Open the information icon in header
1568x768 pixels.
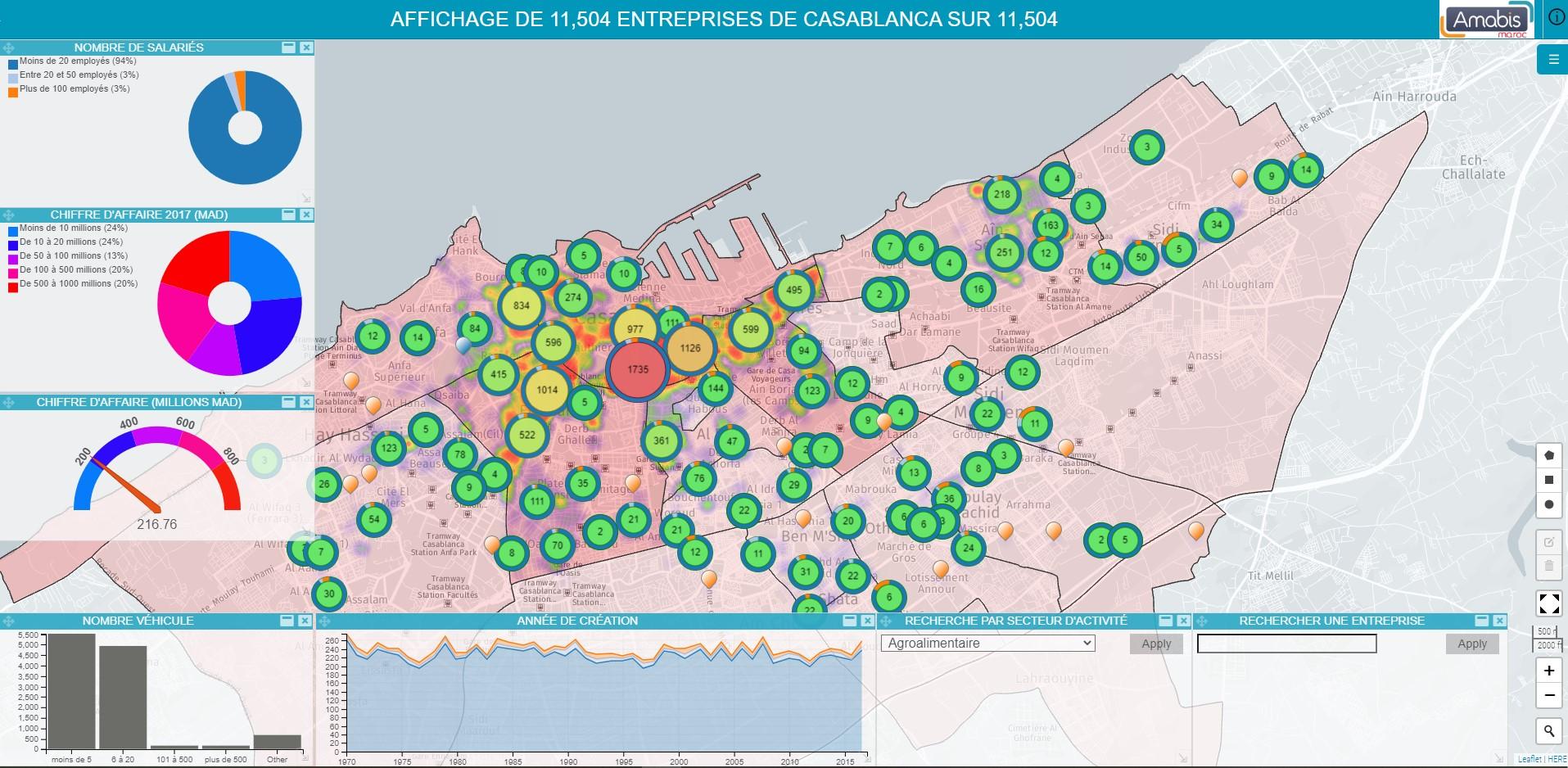coord(1556,18)
